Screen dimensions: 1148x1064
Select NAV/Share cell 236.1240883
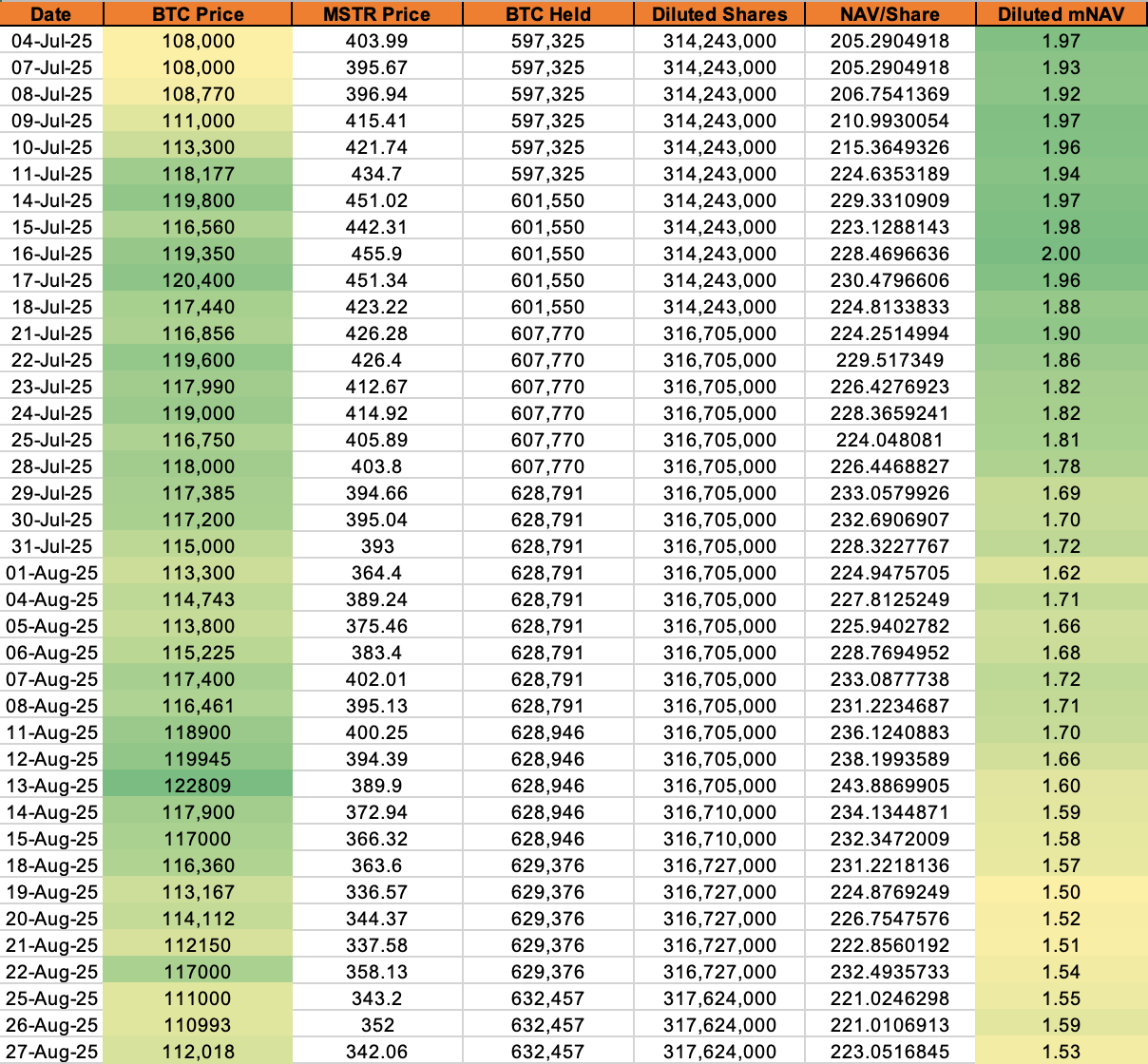pyautogui.click(x=890, y=732)
